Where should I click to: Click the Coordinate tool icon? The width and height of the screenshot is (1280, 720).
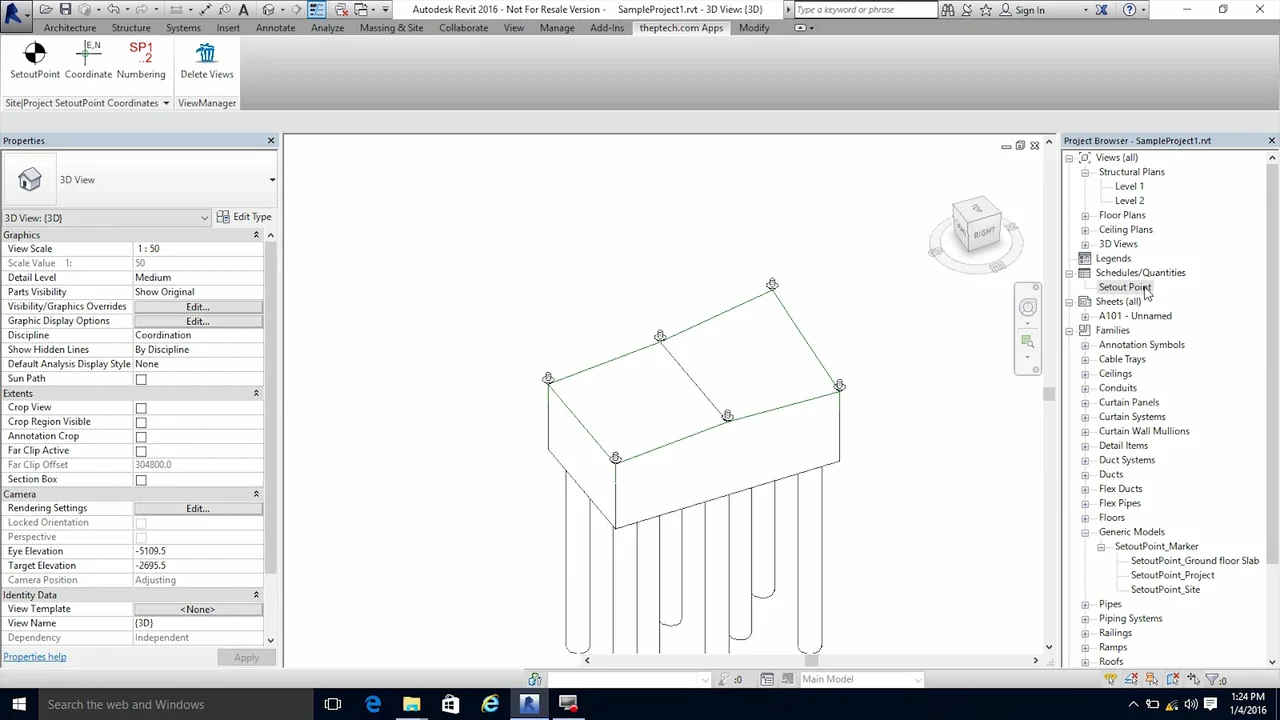click(x=88, y=60)
